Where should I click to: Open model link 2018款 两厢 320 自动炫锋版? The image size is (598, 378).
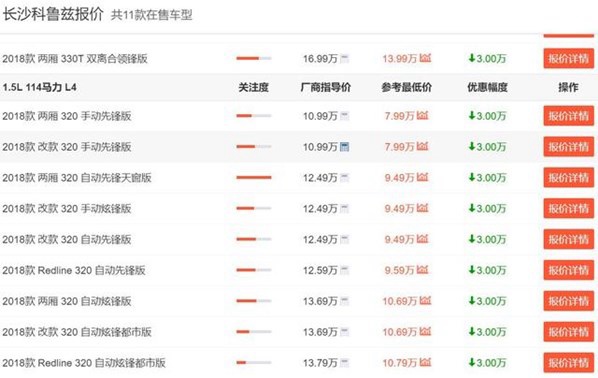point(67,301)
